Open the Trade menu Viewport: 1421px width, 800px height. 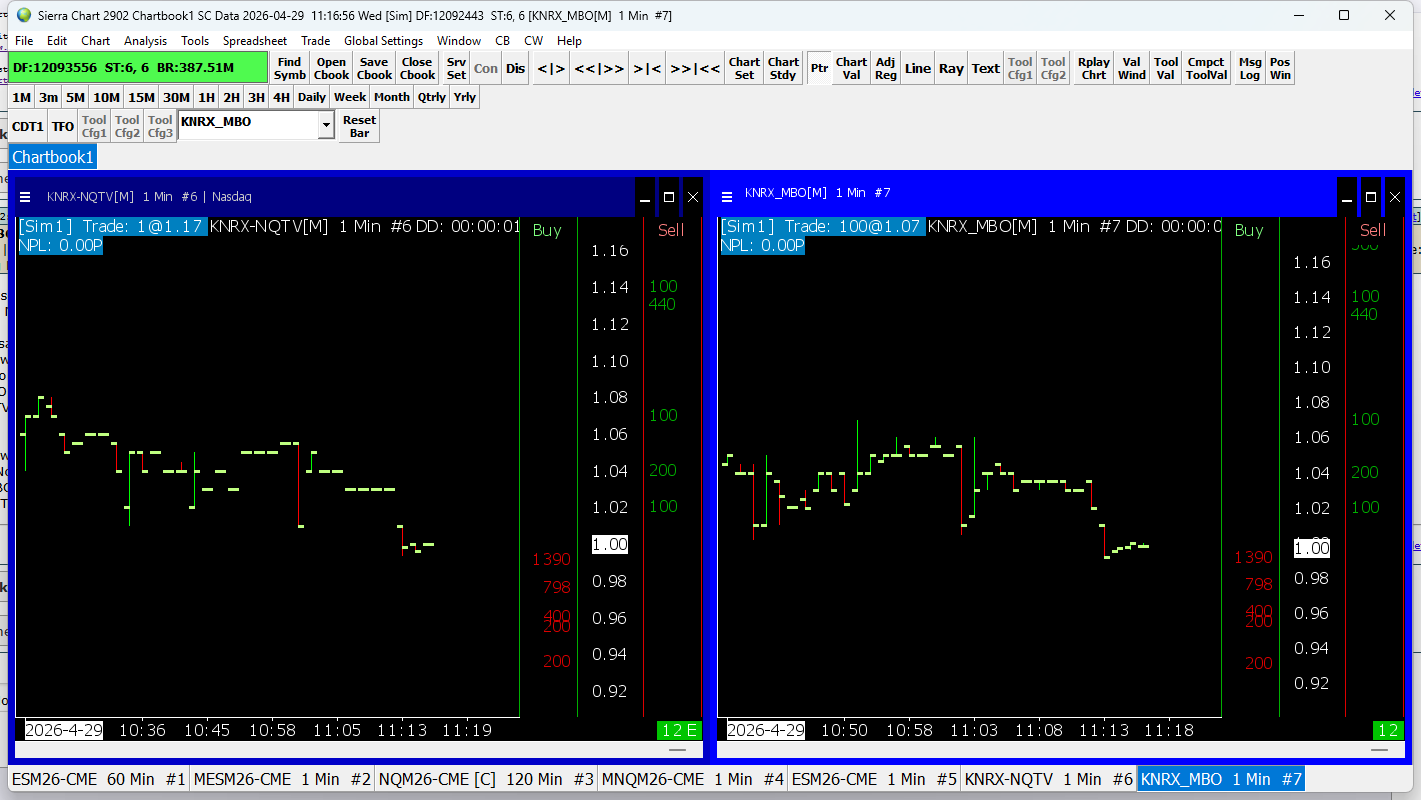pos(315,41)
